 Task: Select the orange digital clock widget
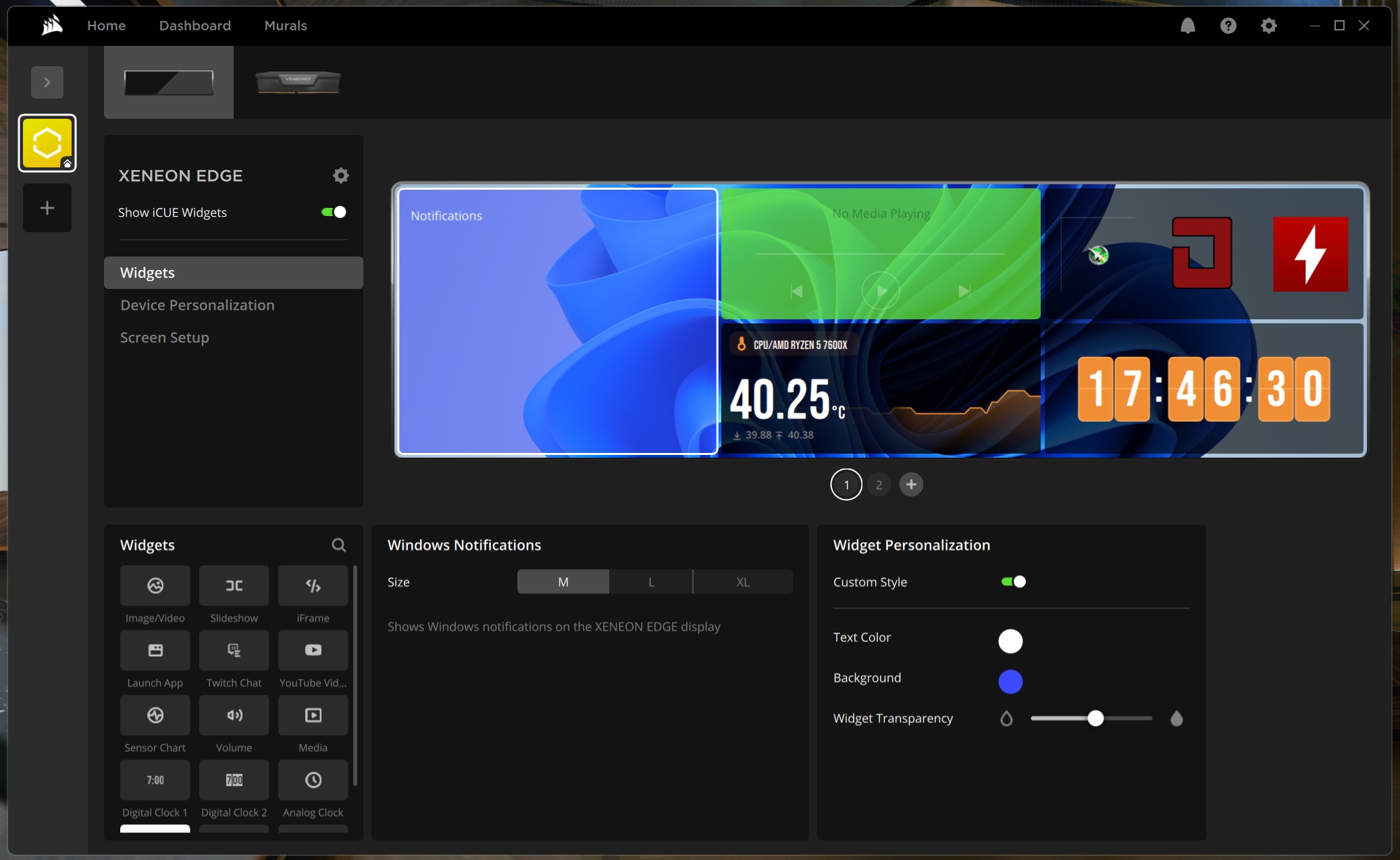[1203, 389]
